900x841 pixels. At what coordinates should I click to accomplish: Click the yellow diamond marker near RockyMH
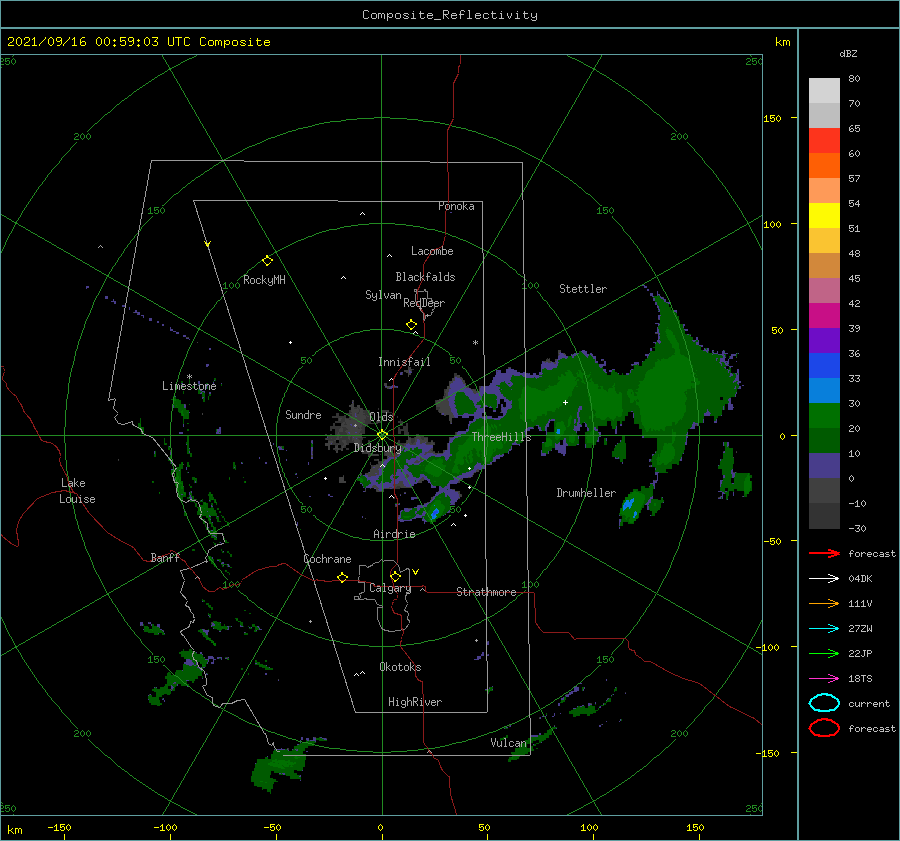(267, 261)
